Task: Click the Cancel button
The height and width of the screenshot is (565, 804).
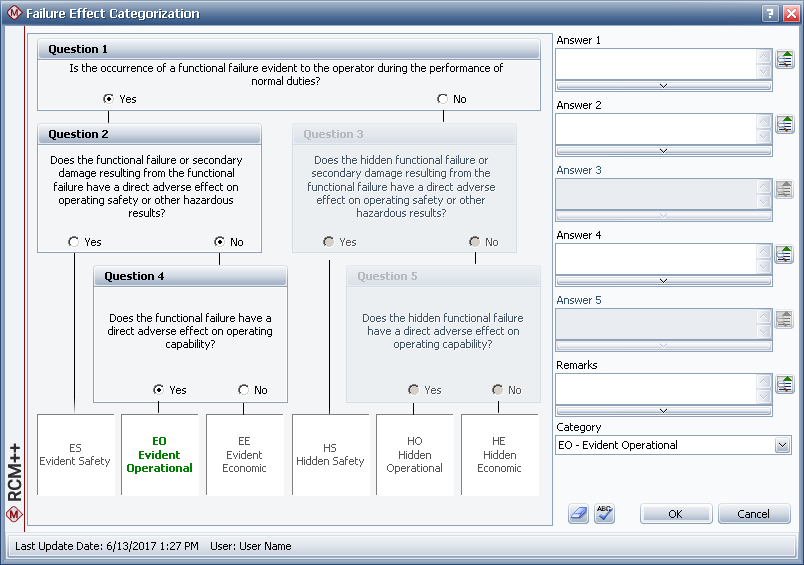Action: click(x=754, y=514)
